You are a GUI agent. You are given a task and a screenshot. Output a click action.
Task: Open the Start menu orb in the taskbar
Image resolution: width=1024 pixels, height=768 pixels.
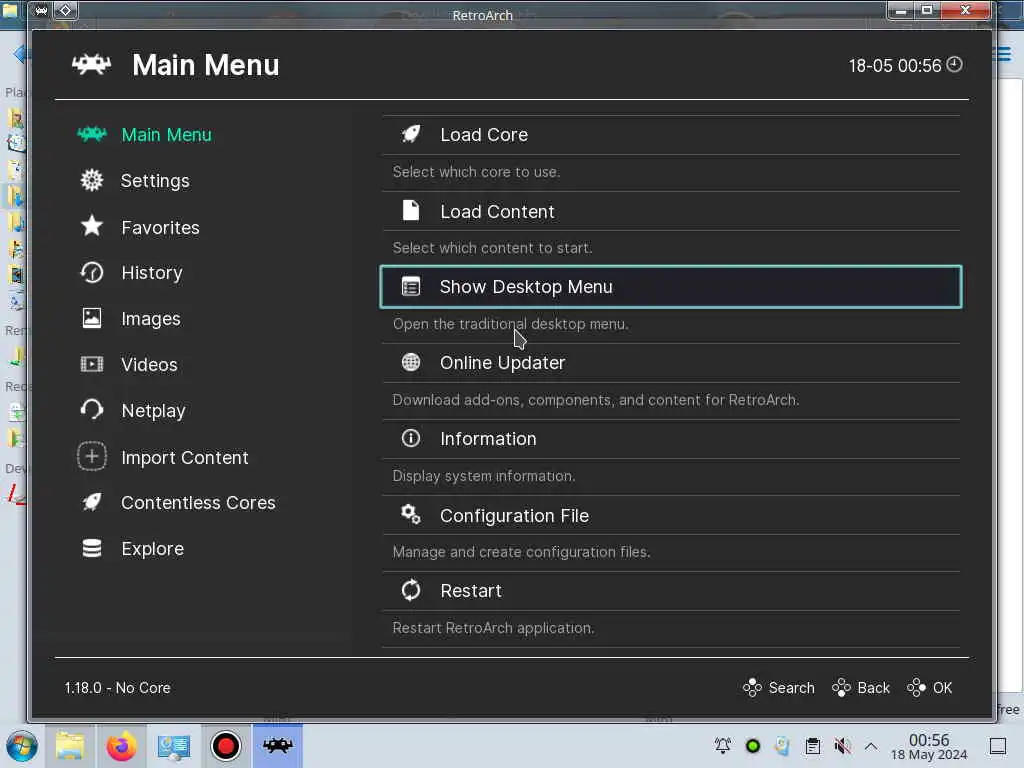(x=22, y=746)
